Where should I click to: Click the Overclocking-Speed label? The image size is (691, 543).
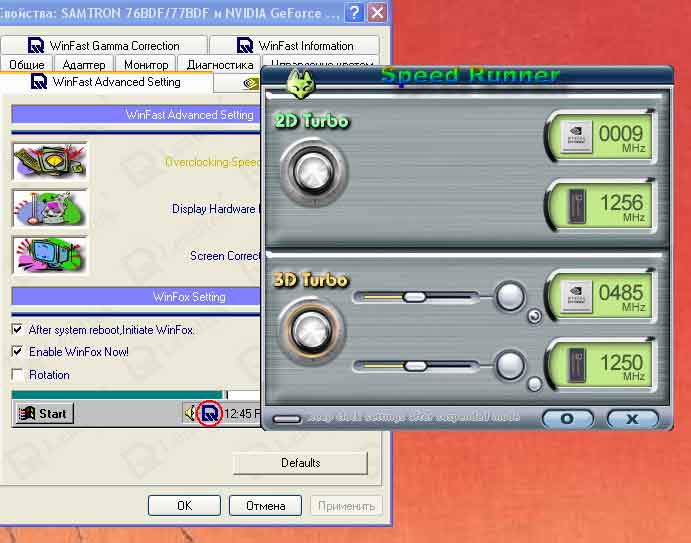pyautogui.click(x=212, y=162)
